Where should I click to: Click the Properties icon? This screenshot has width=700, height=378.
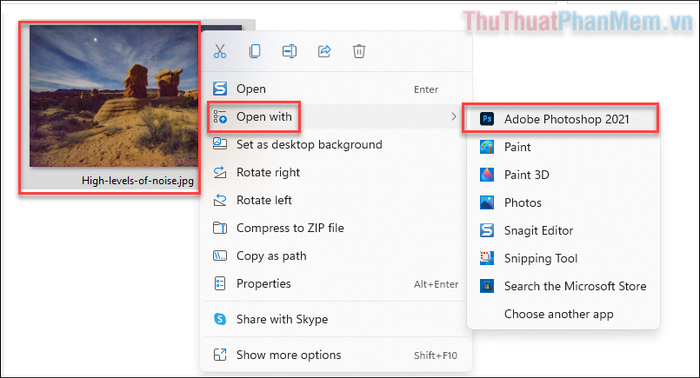(x=220, y=283)
